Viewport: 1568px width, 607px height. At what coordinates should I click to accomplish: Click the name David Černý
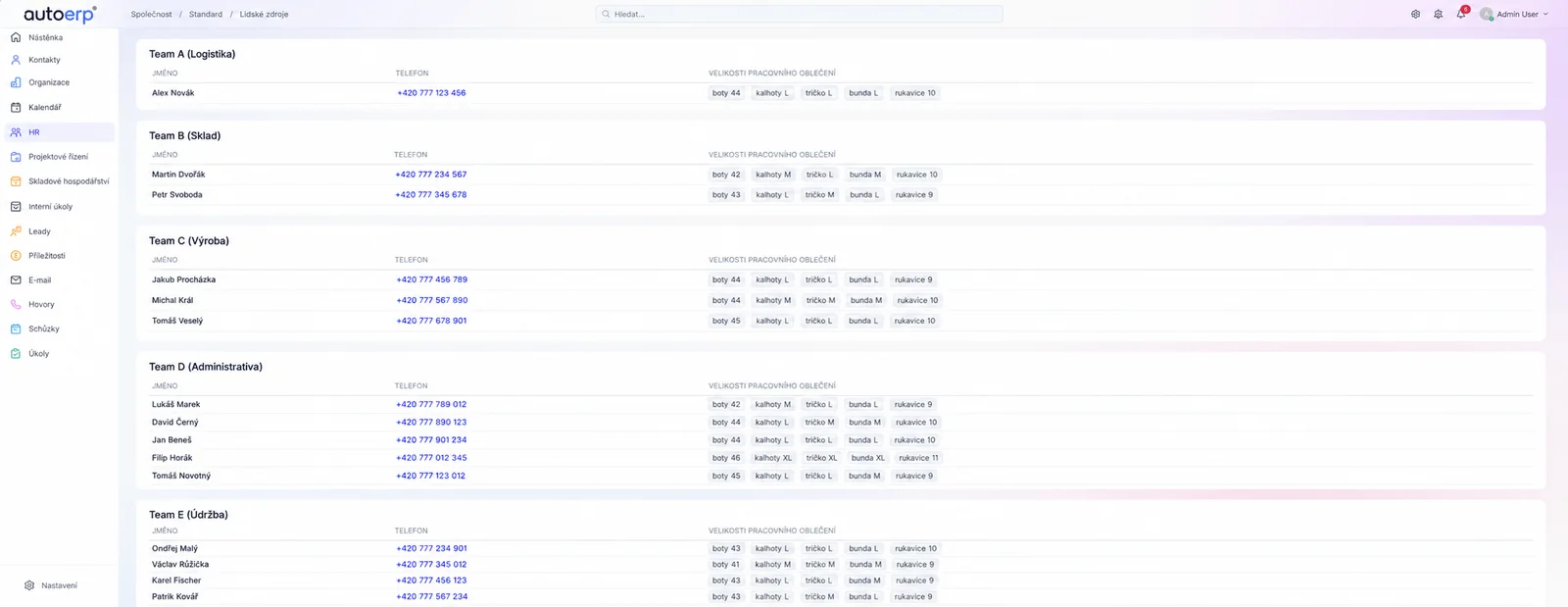(x=174, y=423)
